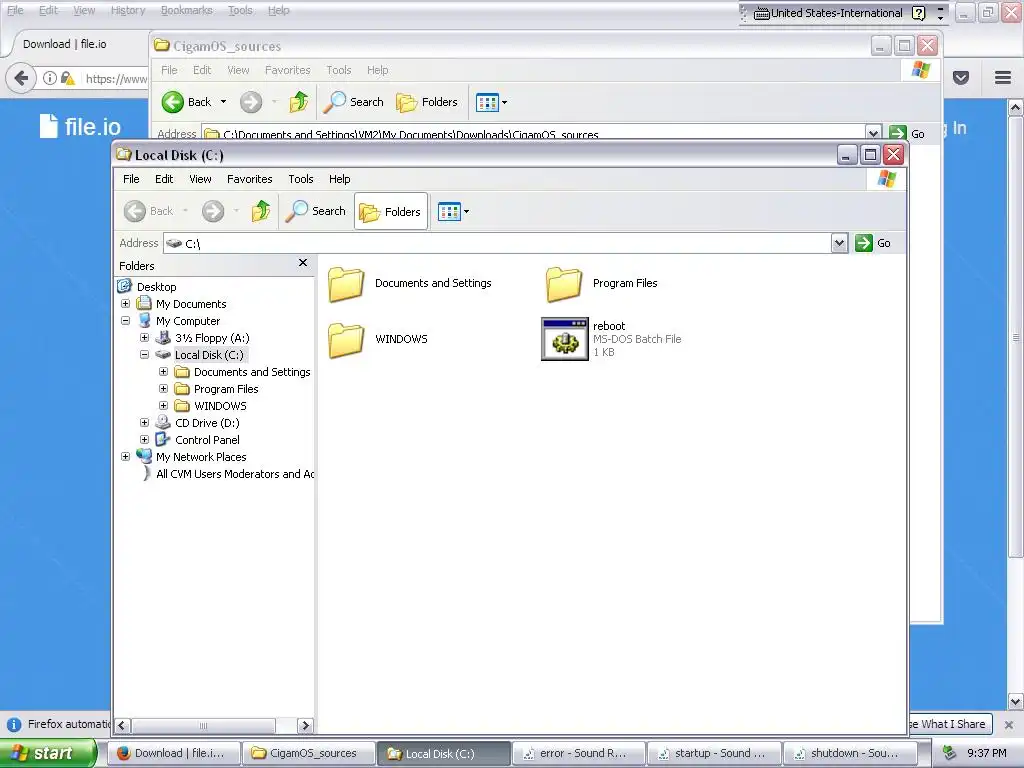
Task: Click Up folder icon in CigamOS_sources window
Action: coord(299,102)
